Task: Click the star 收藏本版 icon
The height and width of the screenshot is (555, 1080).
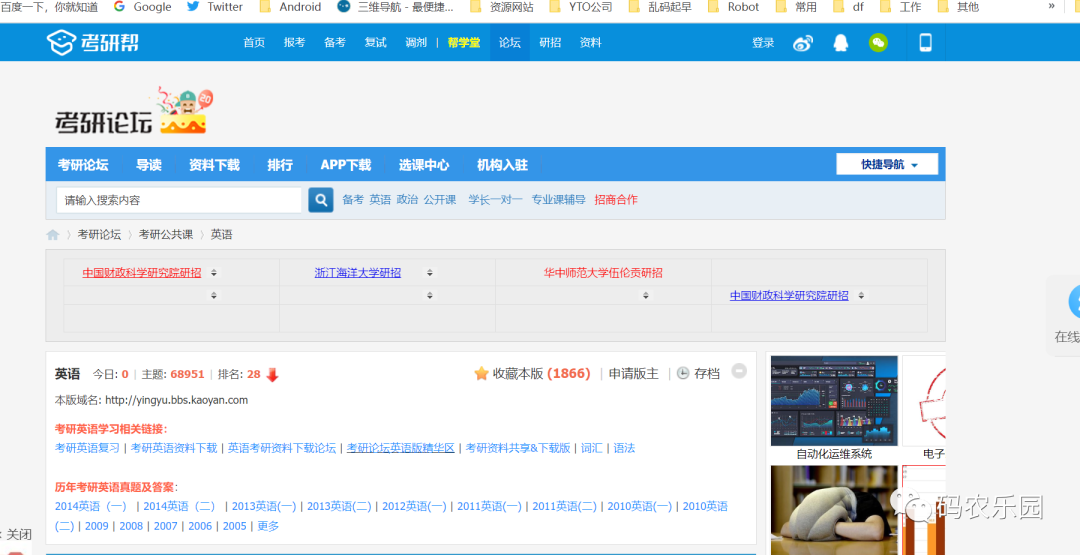Action: click(481, 373)
